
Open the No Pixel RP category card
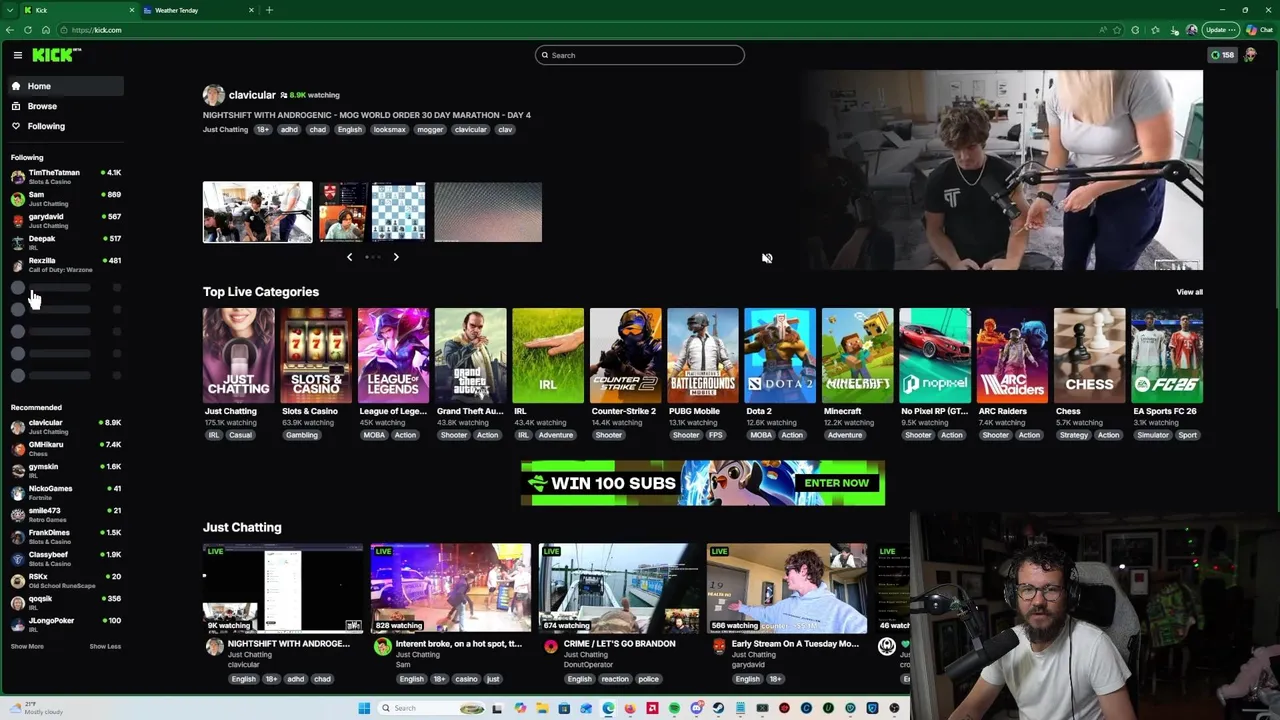tap(934, 356)
